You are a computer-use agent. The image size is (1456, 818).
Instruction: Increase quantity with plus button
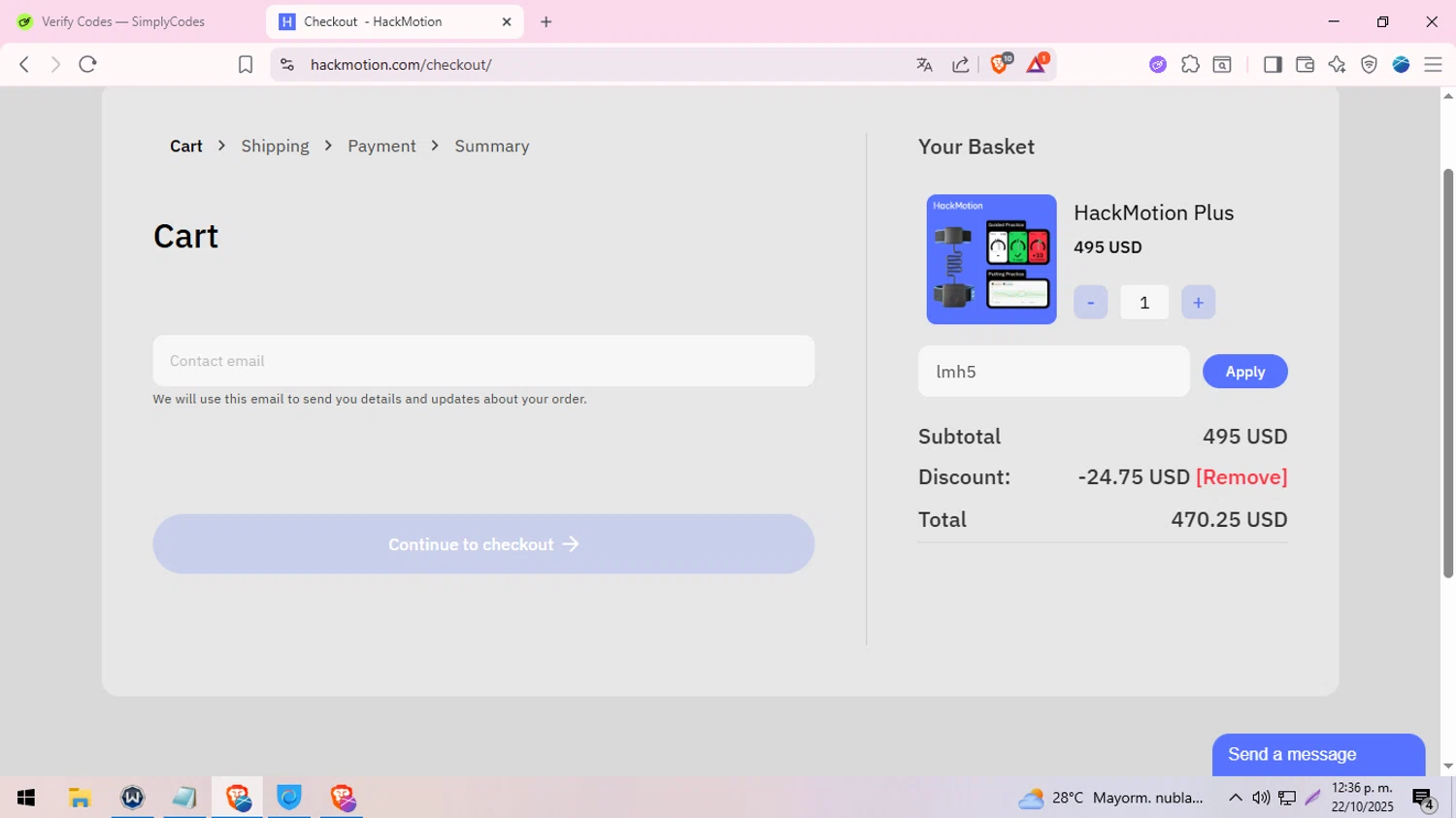1198,303
